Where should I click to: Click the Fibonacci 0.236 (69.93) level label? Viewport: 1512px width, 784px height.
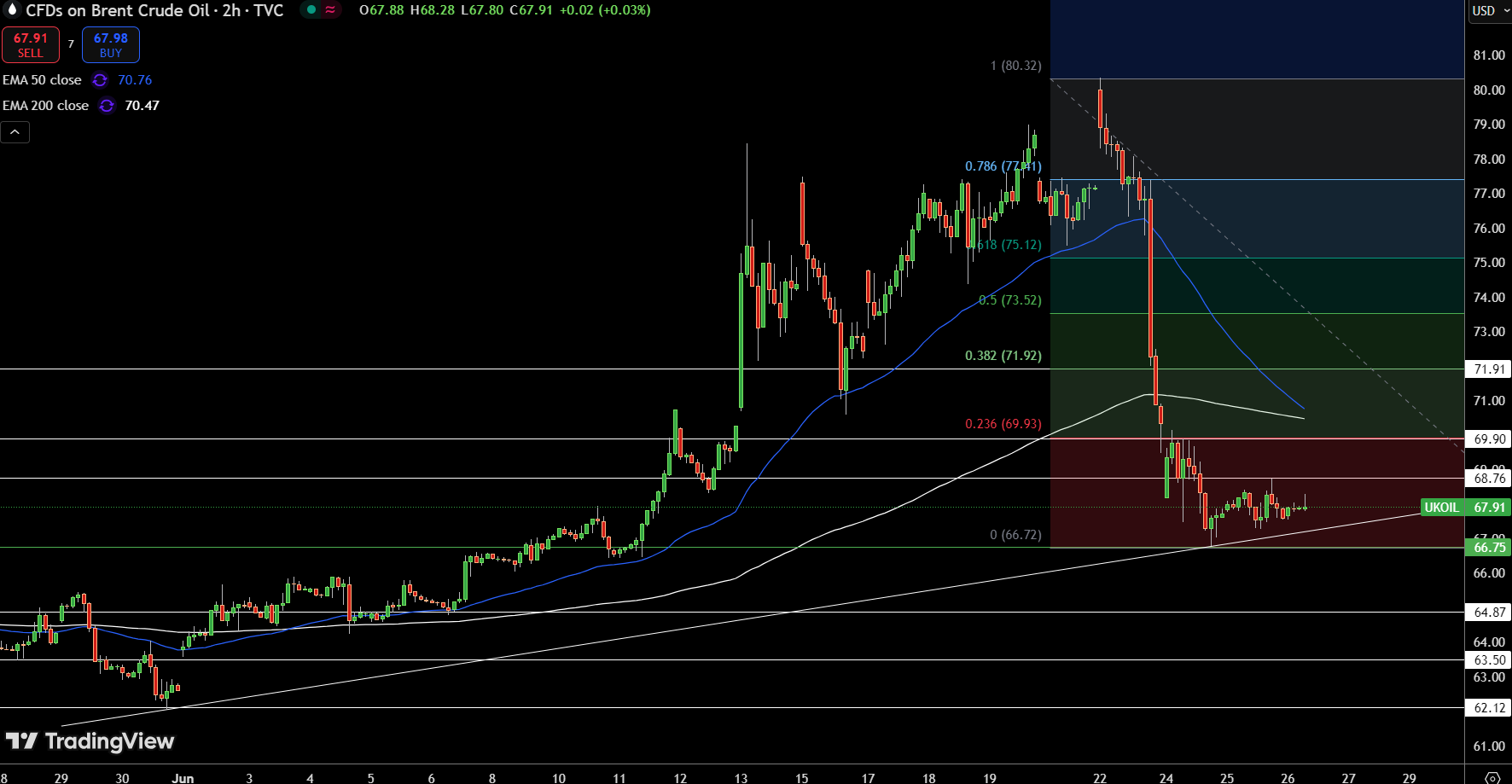1003,424
